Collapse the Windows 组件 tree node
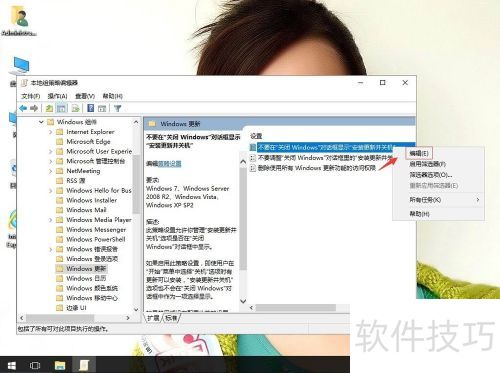500x373 pixels. click(x=41, y=122)
